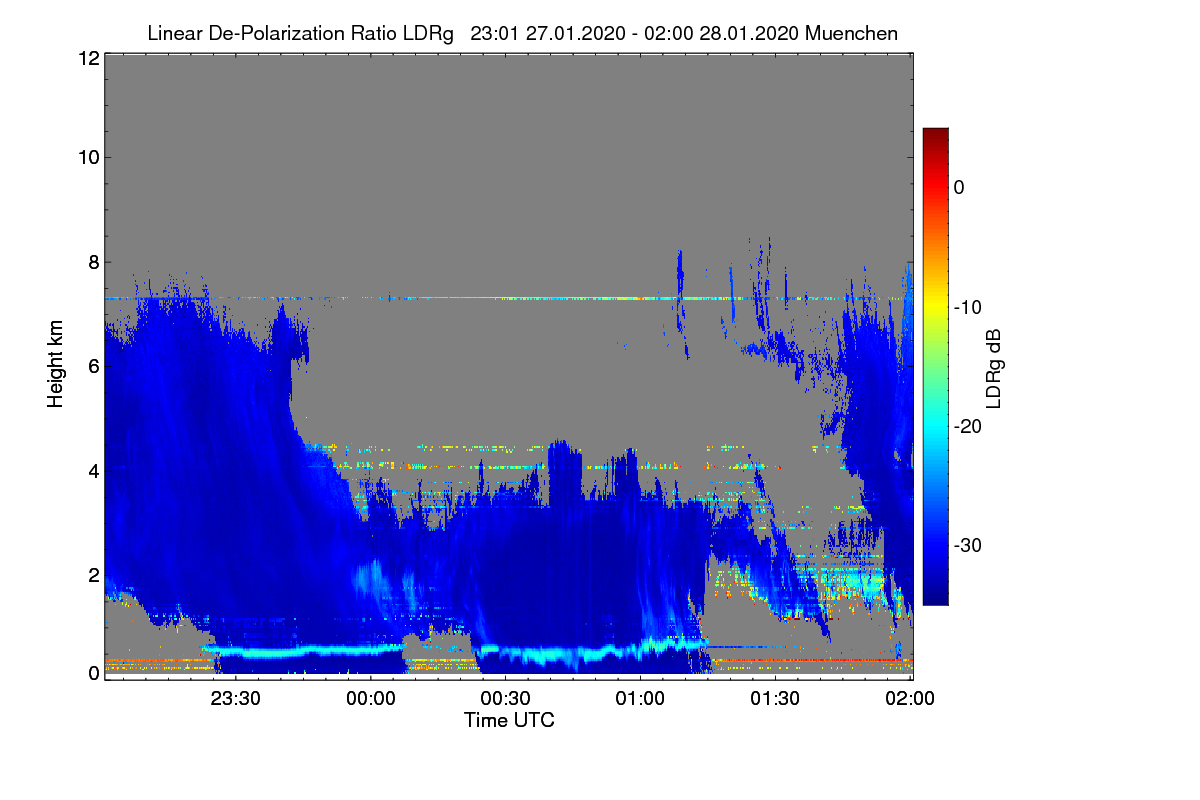
Task: Click the LDRg color scale bar
Action: click(935, 366)
